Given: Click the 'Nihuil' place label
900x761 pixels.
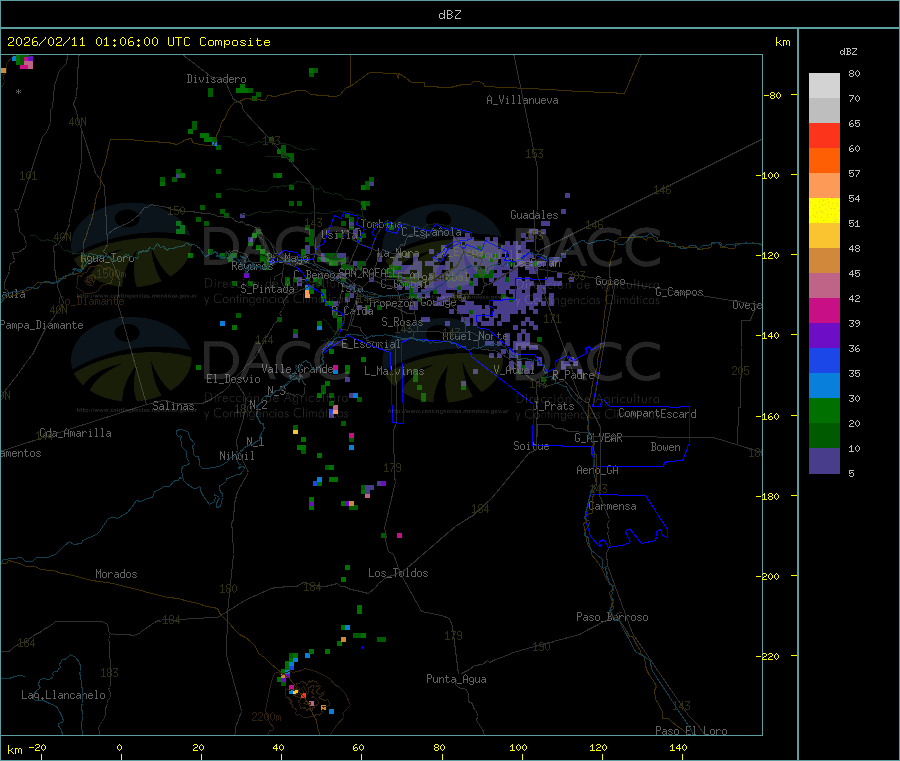Looking at the screenshot, I should [x=237, y=456].
